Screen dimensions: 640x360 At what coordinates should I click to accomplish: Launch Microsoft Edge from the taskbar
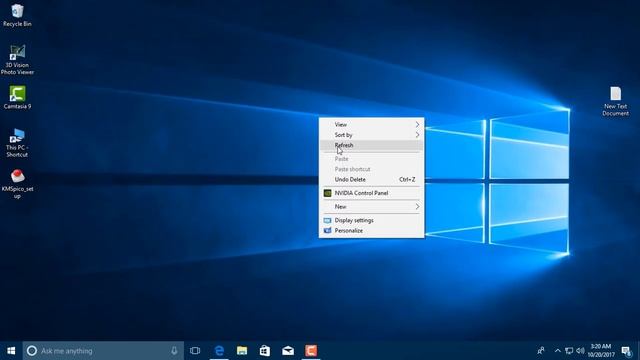click(219, 351)
